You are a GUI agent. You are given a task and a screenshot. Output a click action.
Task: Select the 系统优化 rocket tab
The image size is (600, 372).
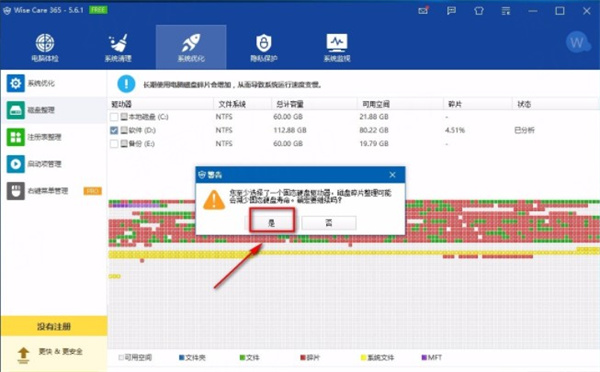[x=191, y=47]
